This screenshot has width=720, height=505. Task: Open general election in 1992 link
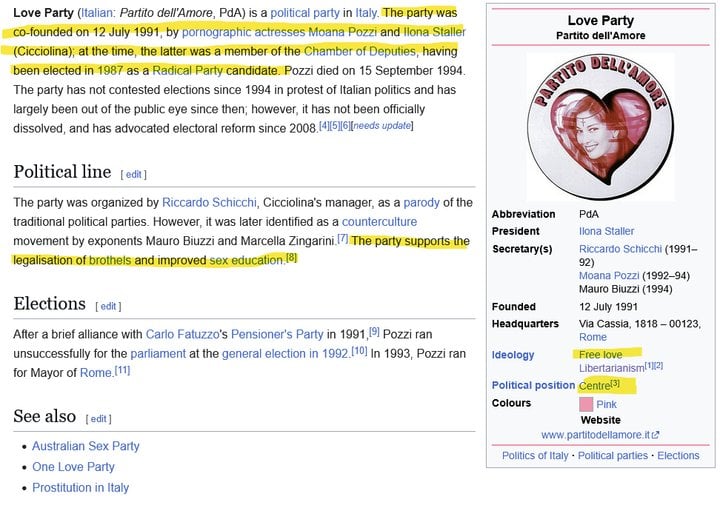pyautogui.click(x=284, y=353)
